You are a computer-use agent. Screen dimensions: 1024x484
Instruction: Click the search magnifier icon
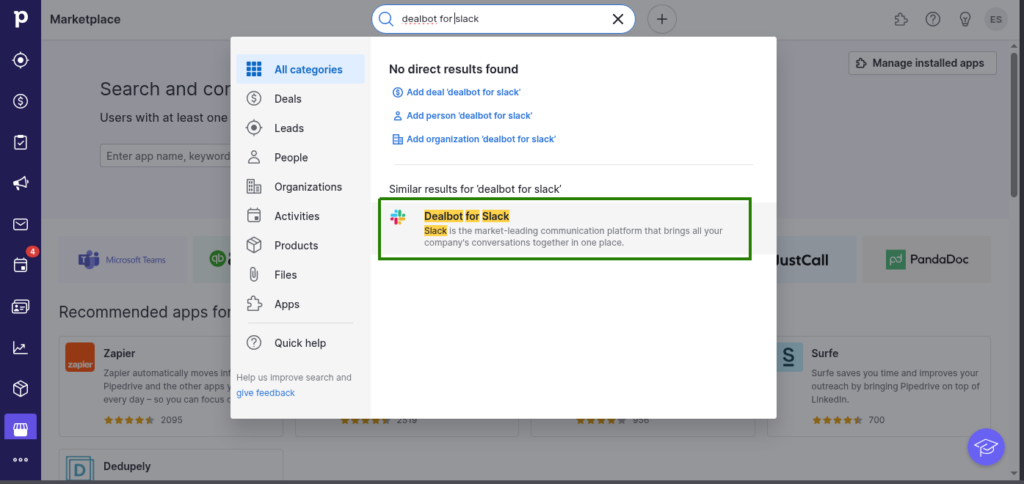coord(386,19)
